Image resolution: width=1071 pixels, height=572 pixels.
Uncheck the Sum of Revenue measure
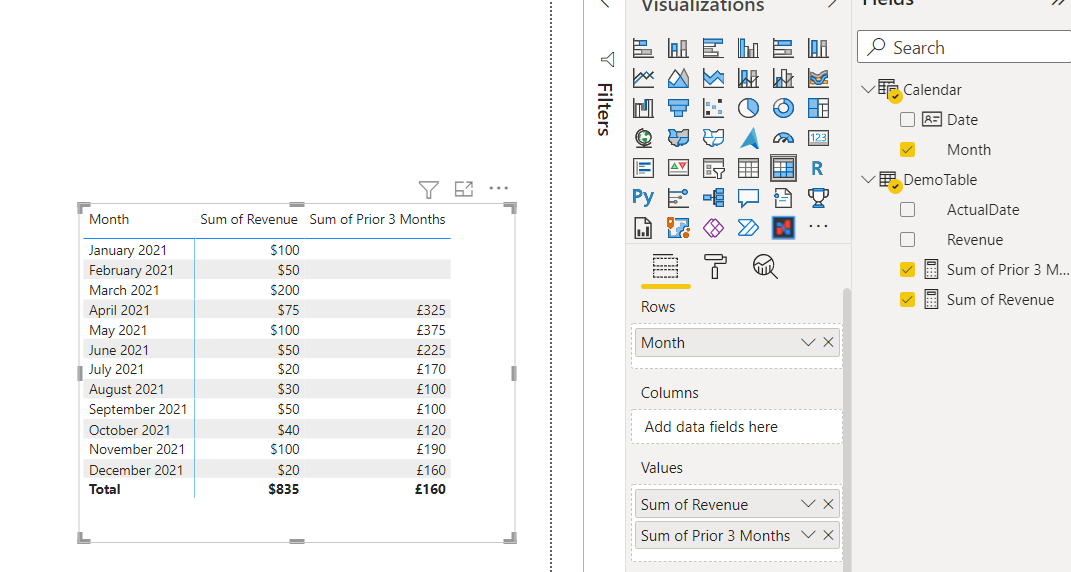point(907,300)
